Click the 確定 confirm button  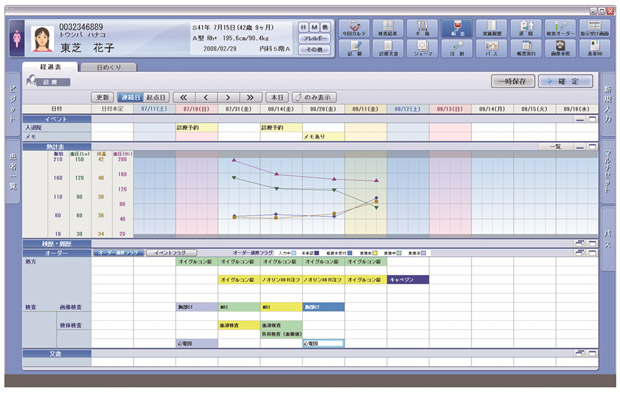[x=565, y=81]
